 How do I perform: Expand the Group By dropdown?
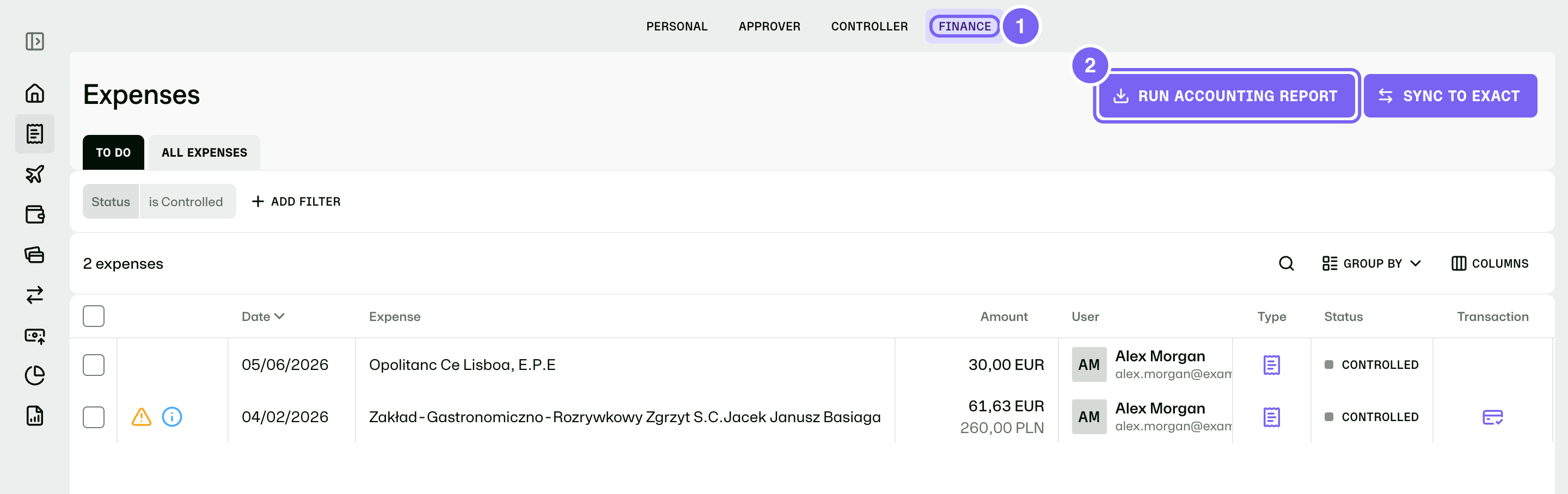pyautogui.click(x=1371, y=263)
